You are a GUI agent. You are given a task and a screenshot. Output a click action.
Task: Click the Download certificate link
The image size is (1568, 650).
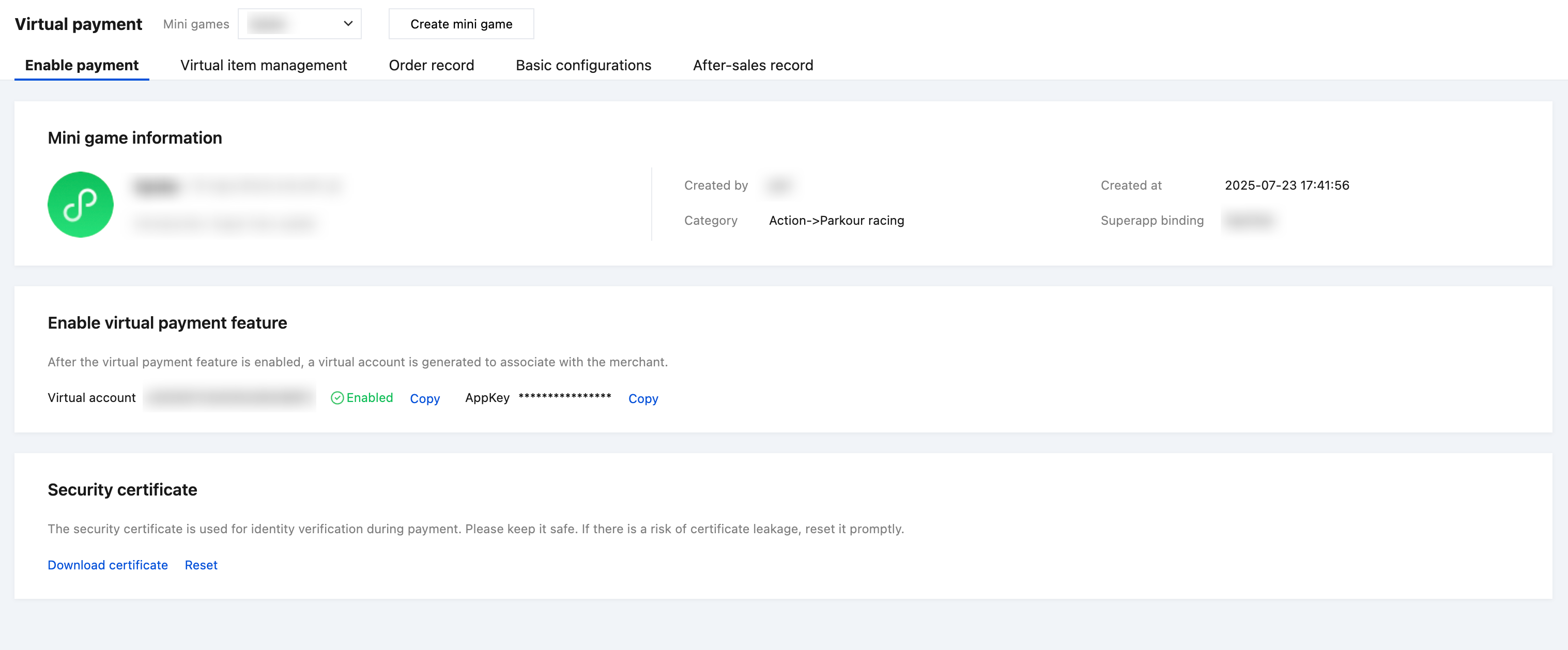click(107, 565)
